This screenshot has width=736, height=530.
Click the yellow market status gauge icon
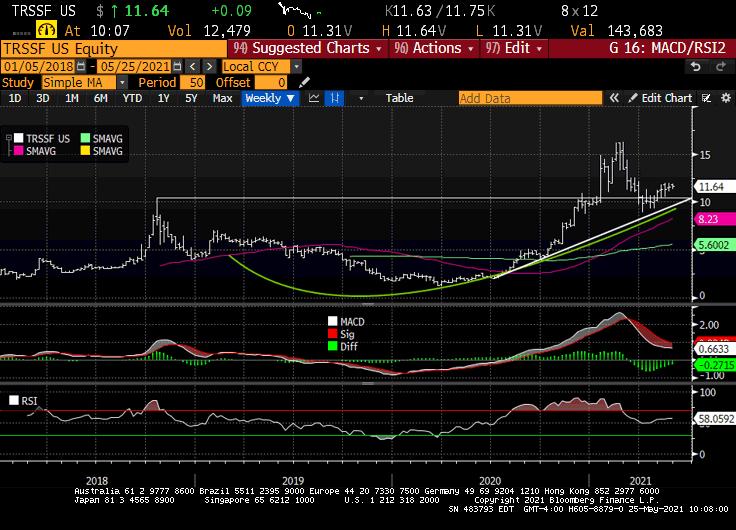tap(46, 30)
